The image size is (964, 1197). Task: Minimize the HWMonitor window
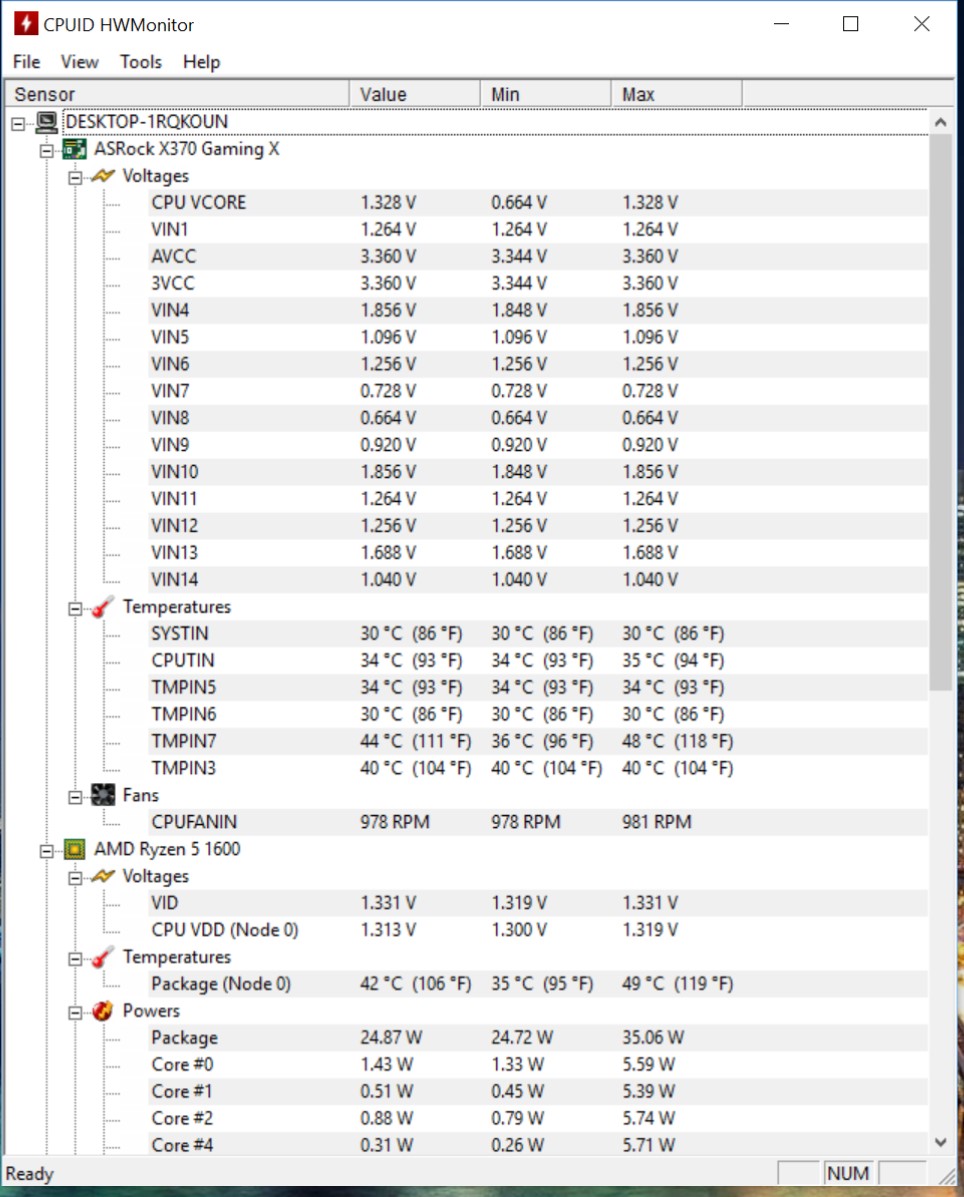pyautogui.click(x=781, y=24)
